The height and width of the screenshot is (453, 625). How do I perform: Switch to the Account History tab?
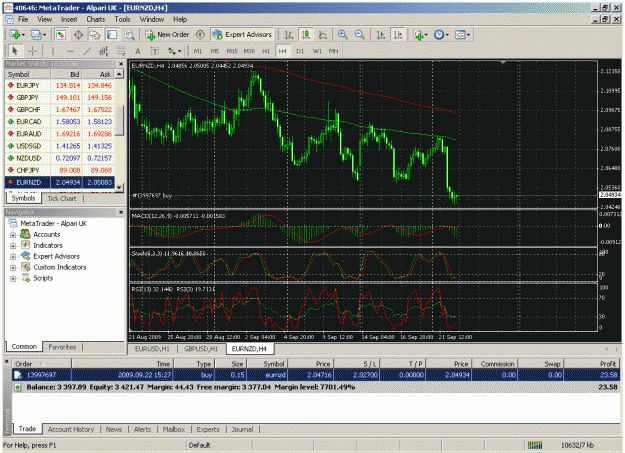coord(71,429)
